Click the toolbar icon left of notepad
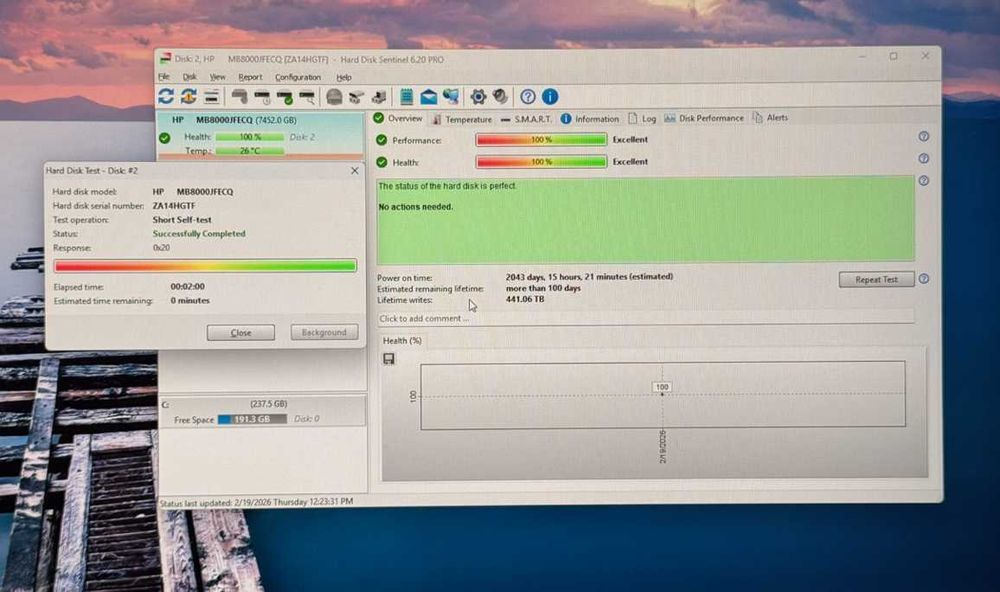 click(379, 97)
